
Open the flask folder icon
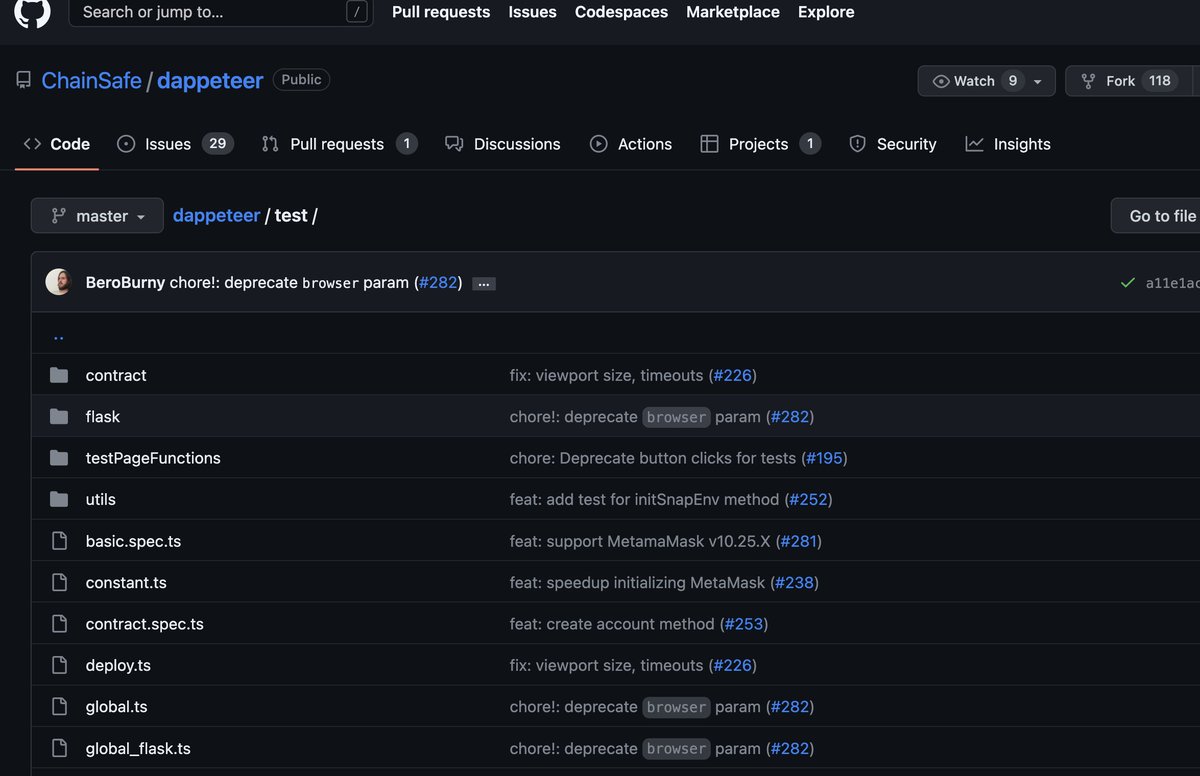[x=59, y=416]
